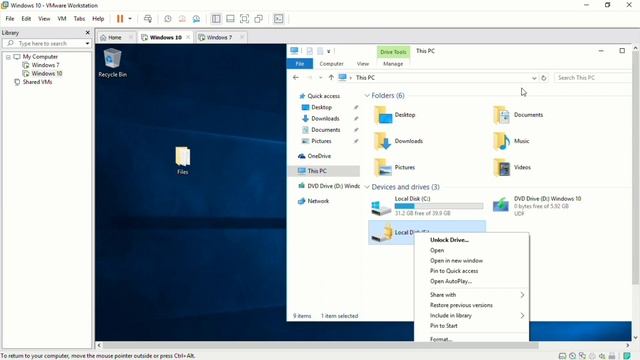Toggle the console view toolbar icon
The image size is (640, 360).
(278, 19)
